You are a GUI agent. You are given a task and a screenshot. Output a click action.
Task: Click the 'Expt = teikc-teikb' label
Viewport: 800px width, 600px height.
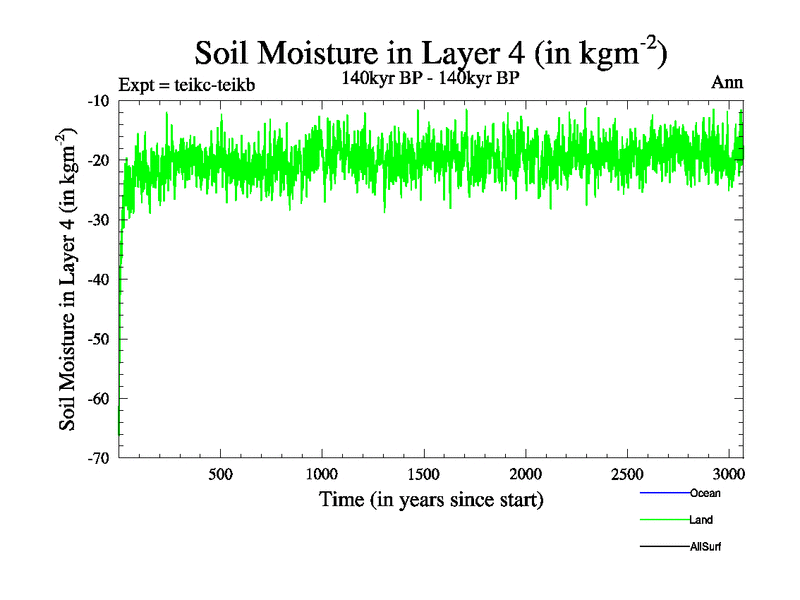[186, 85]
